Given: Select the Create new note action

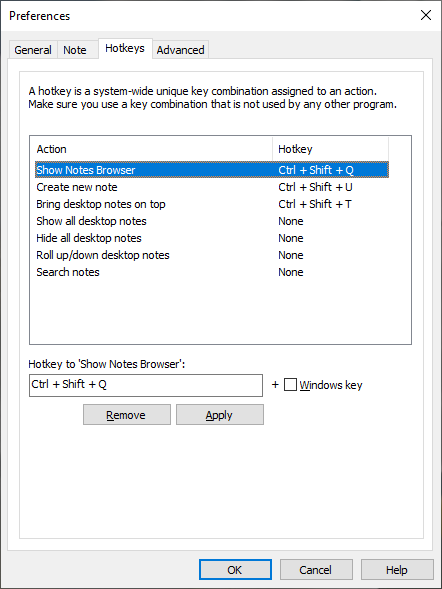Looking at the screenshot, I should point(212,187).
